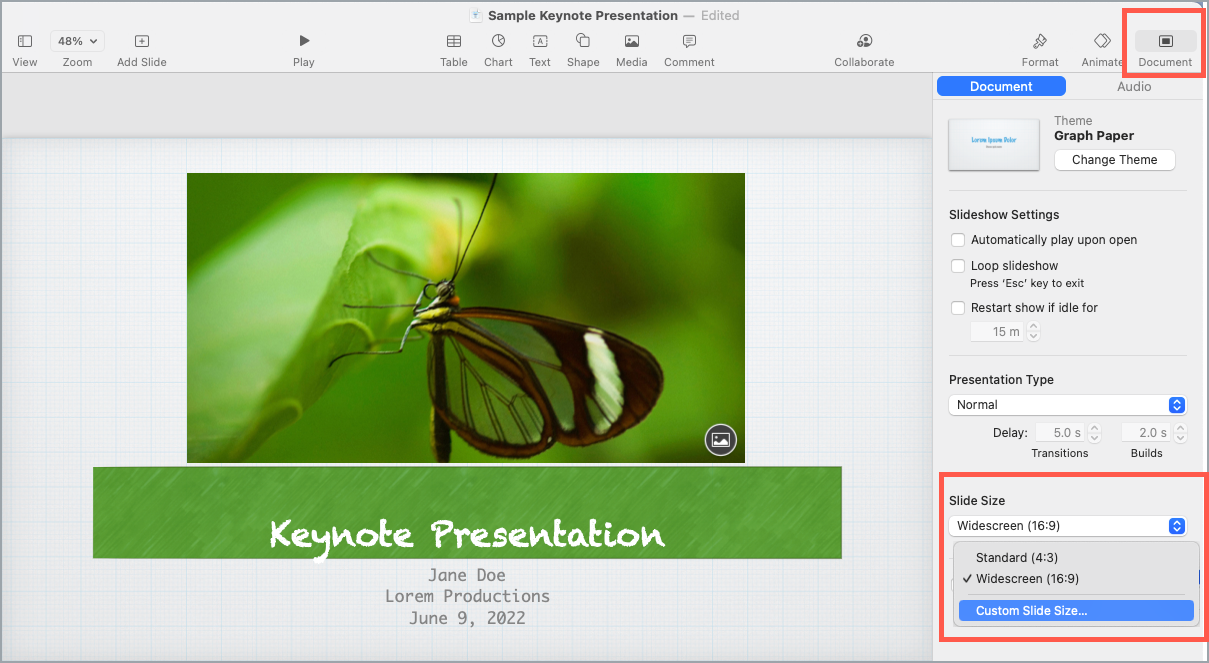This screenshot has height=663, width=1209.
Task: Enable Automatically play upon open
Action: (x=958, y=240)
